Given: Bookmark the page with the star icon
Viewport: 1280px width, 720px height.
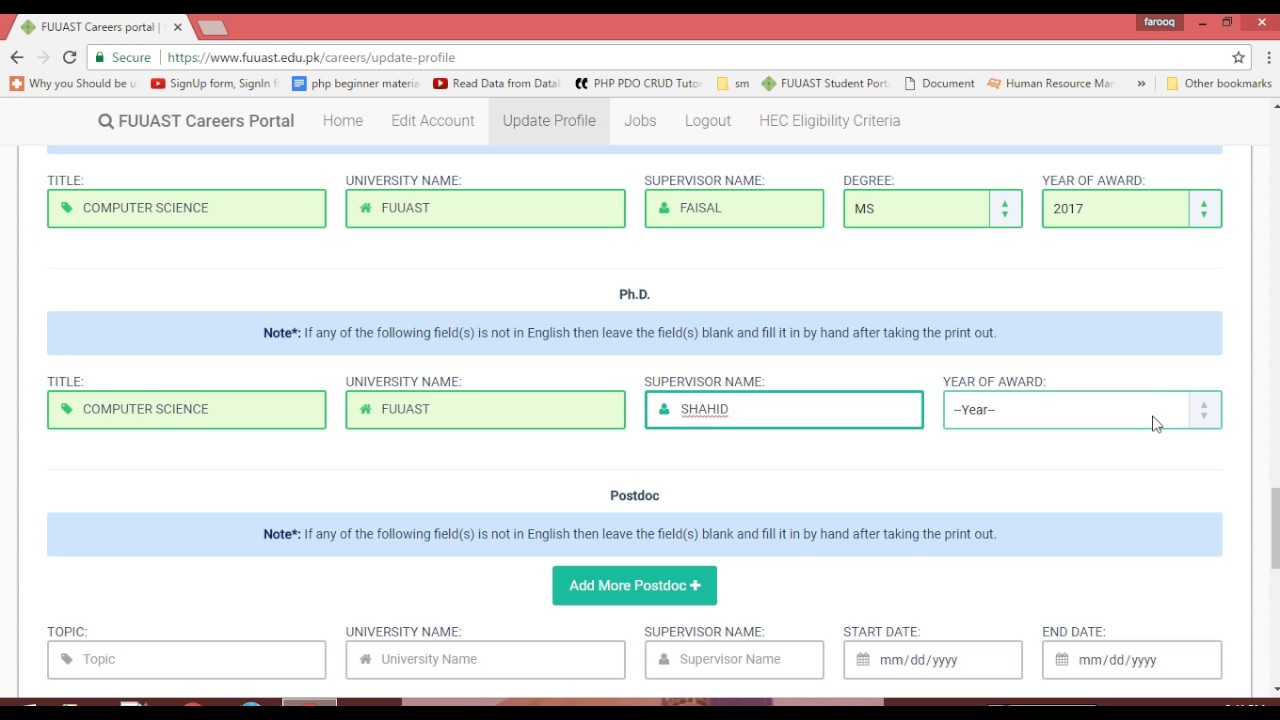Looking at the screenshot, I should (1238, 58).
